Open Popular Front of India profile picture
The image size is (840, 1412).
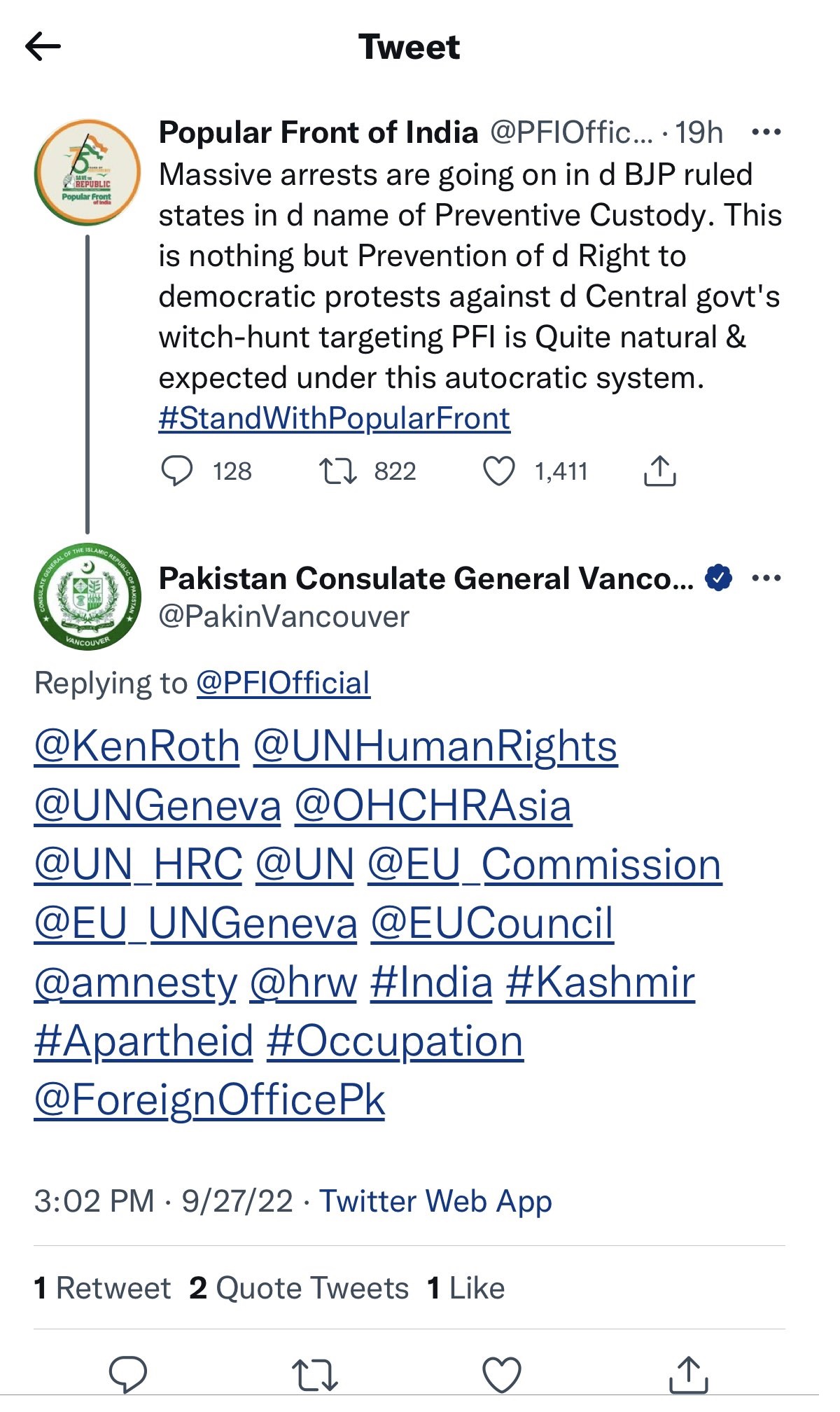click(87, 172)
